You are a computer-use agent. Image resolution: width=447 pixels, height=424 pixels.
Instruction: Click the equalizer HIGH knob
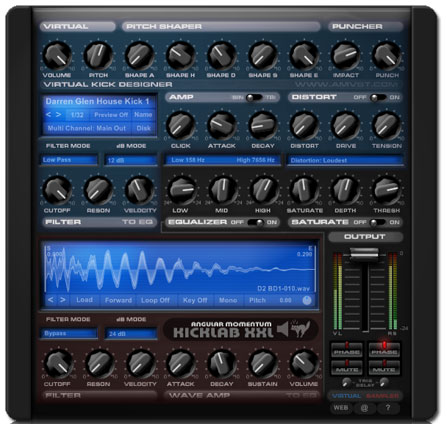point(264,190)
